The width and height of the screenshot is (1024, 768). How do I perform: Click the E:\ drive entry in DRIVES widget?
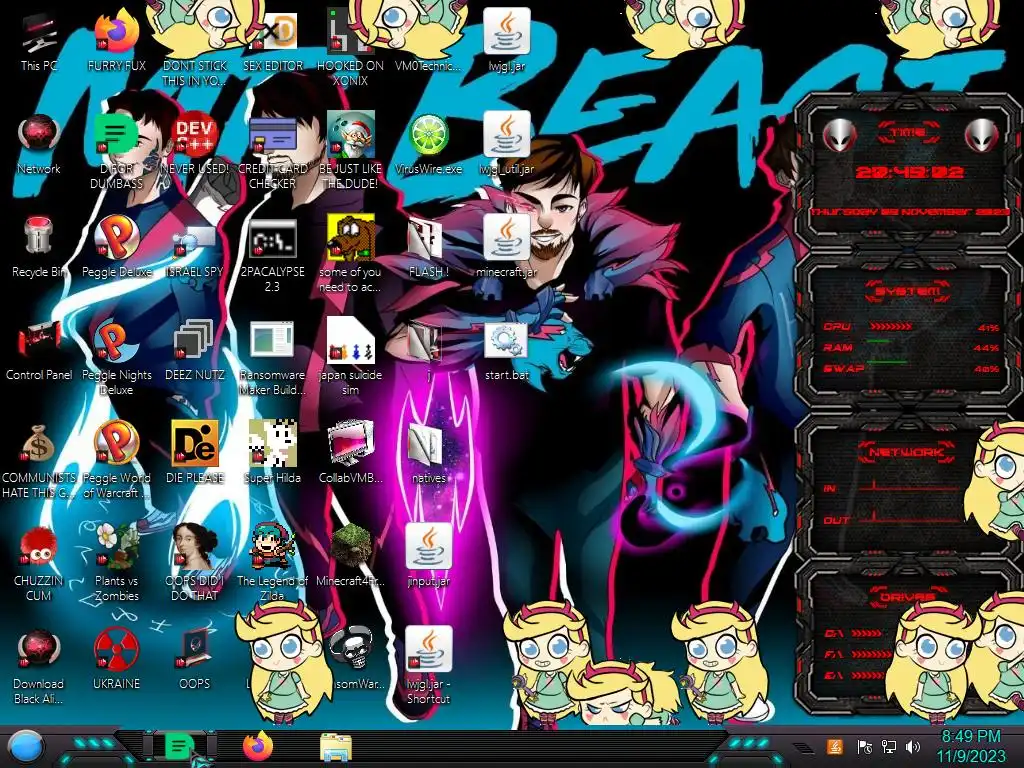pyautogui.click(x=854, y=675)
